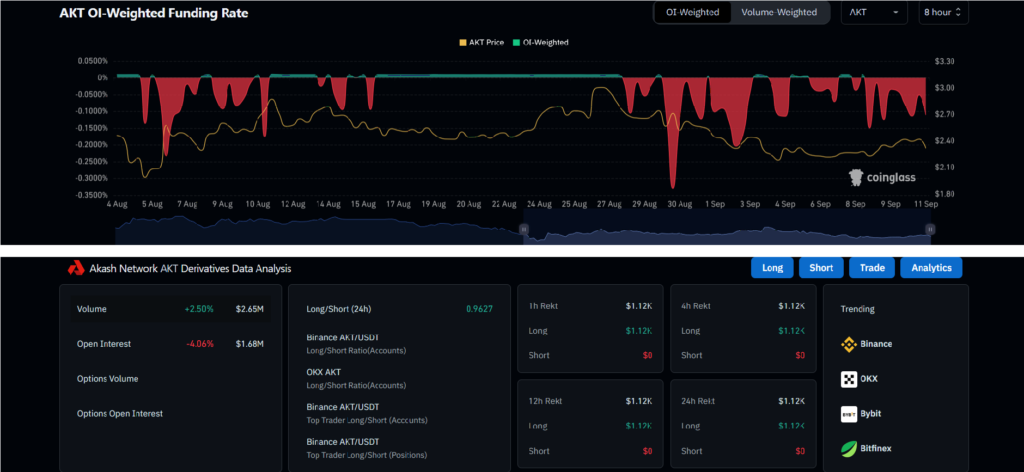Click Volume change +2.50% value
This screenshot has width=1024, height=472.
point(199,309)
